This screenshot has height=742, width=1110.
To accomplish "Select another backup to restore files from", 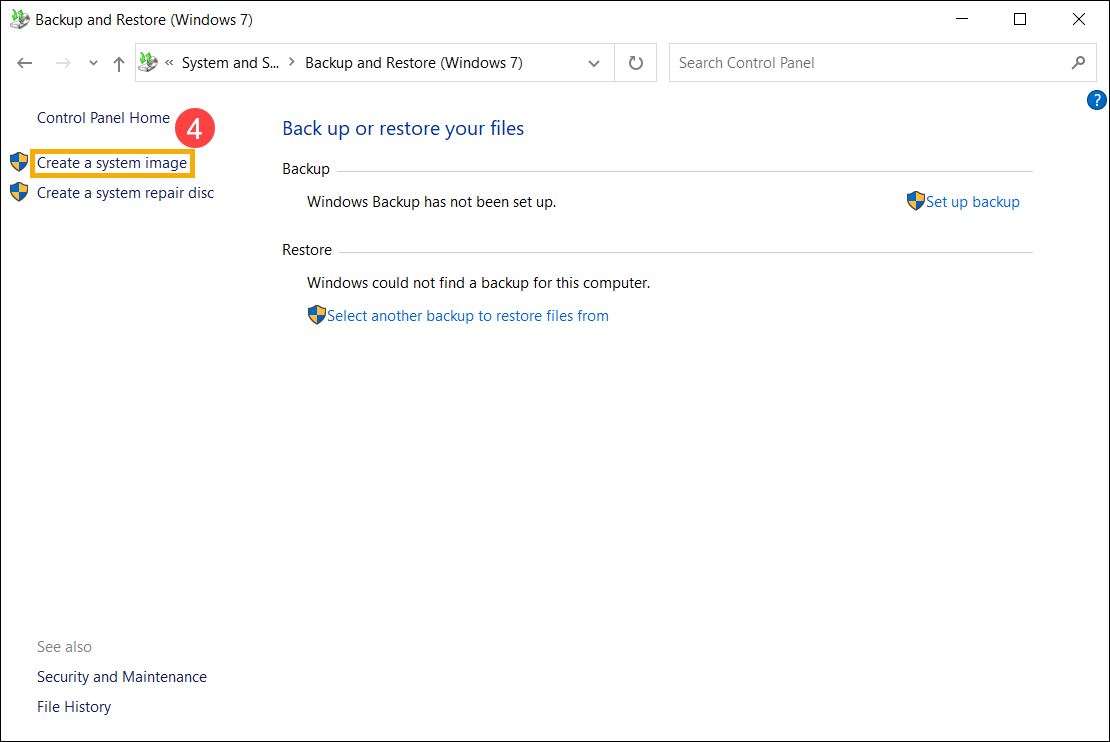I will point(468,315).
